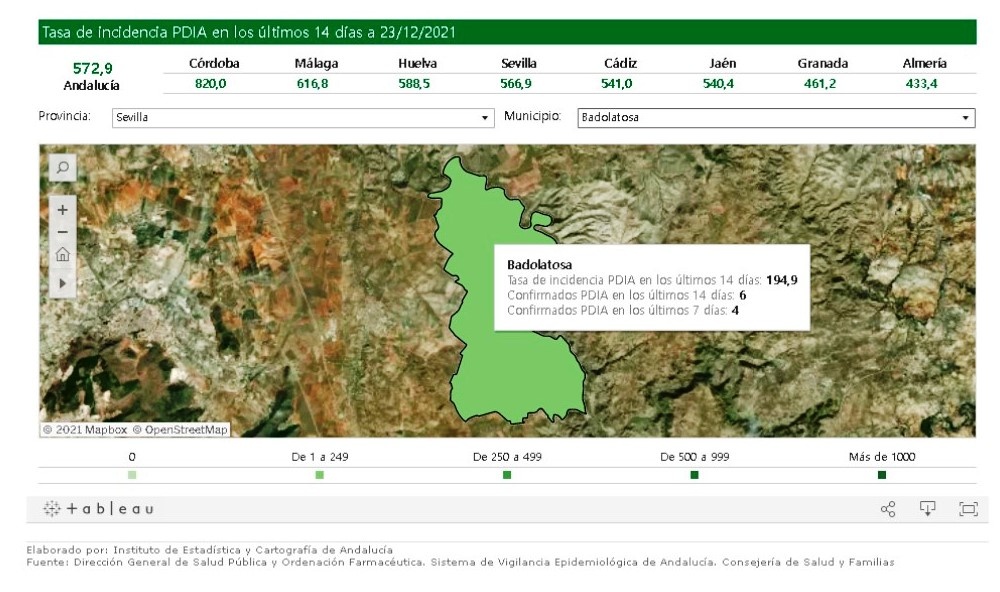Click the Tableau logo
This screenshot has height=592, width=1000.
click(98, 510)
